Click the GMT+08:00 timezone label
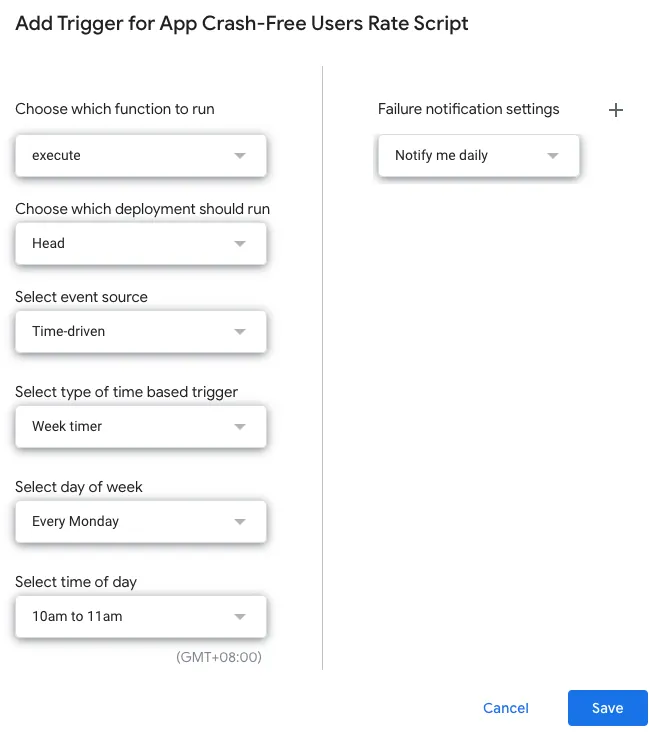Image resolution: width=665 pixels, height=740 pixels. coord(218,657)
